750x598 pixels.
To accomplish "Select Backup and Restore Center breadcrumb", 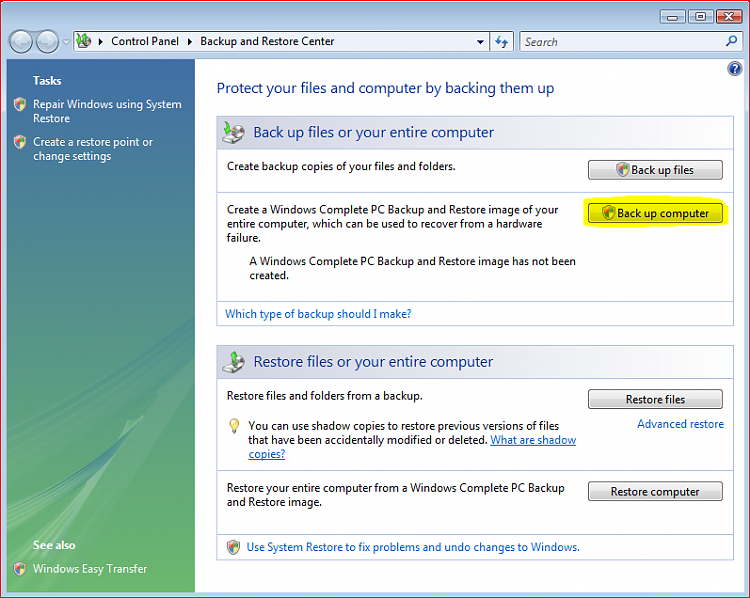I will pos(267,42).
